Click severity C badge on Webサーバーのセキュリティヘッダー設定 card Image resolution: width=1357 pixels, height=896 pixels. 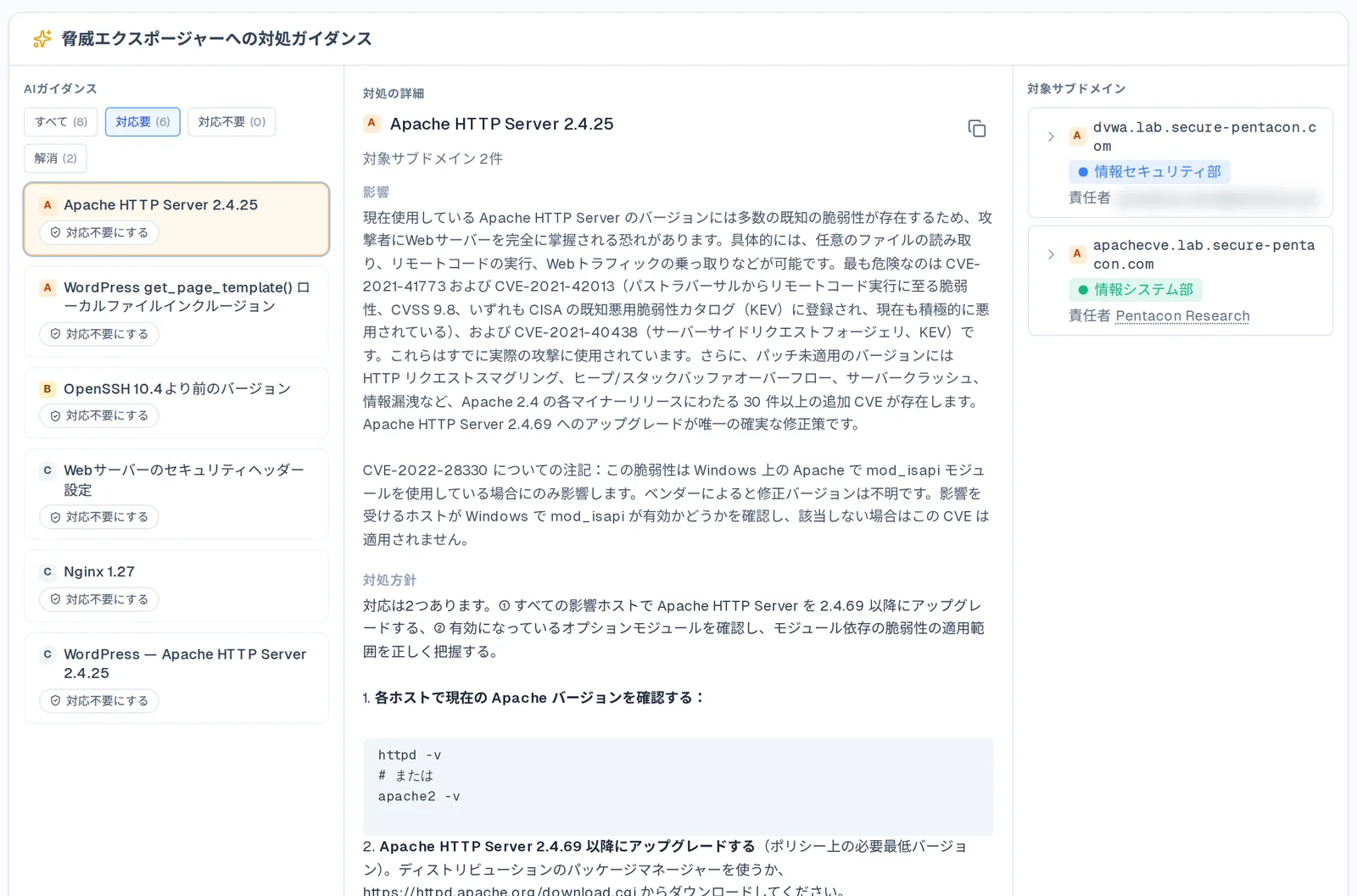[x=47, y=470]
